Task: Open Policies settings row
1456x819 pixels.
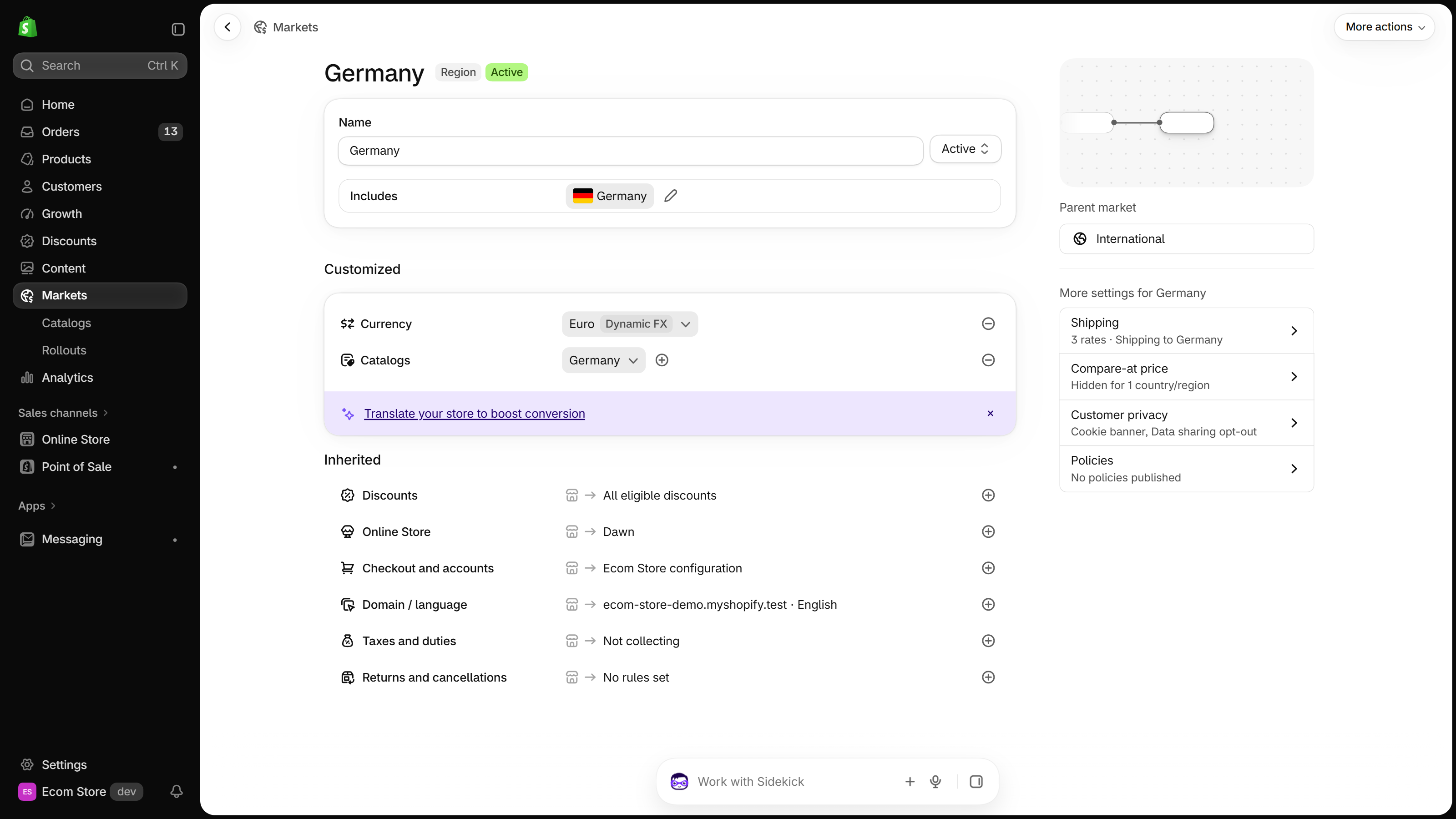Action: point(1186,469)
